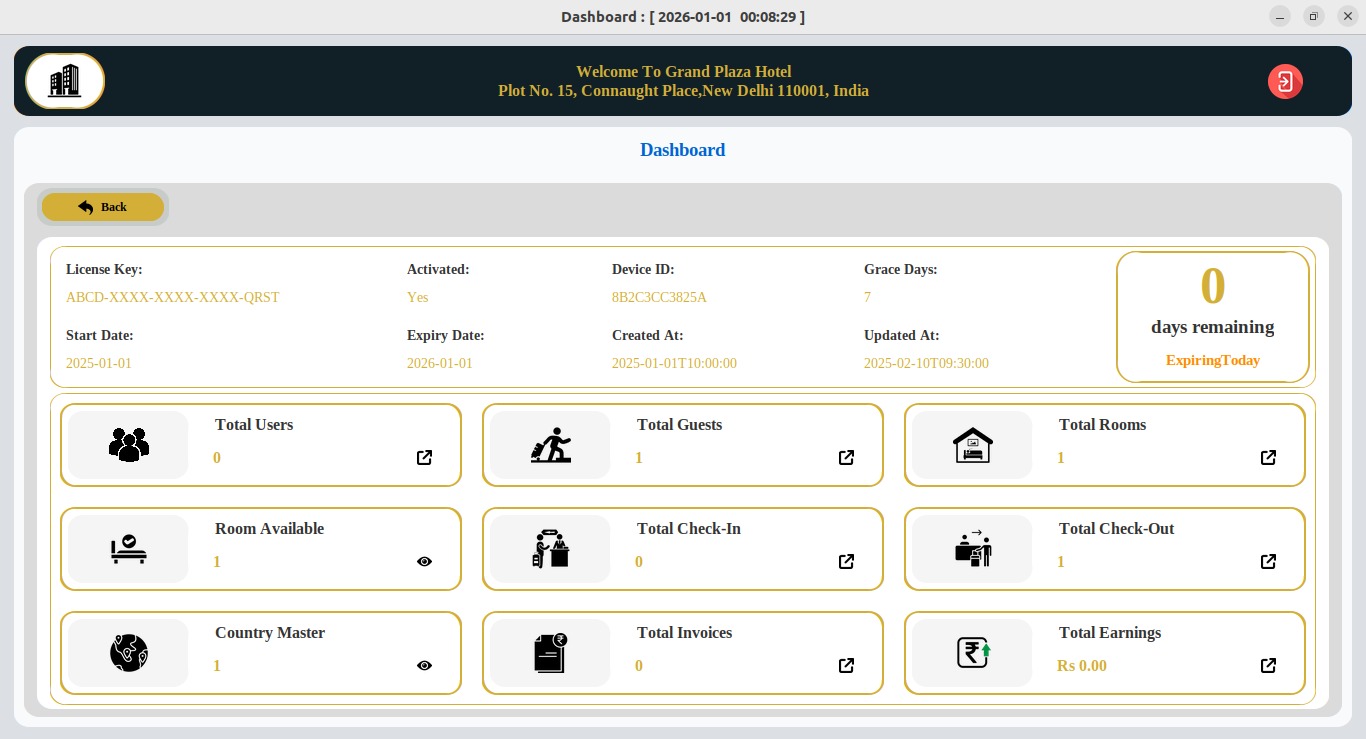
Task: Open Total Guests external link icon
Action: click(846, 458)
